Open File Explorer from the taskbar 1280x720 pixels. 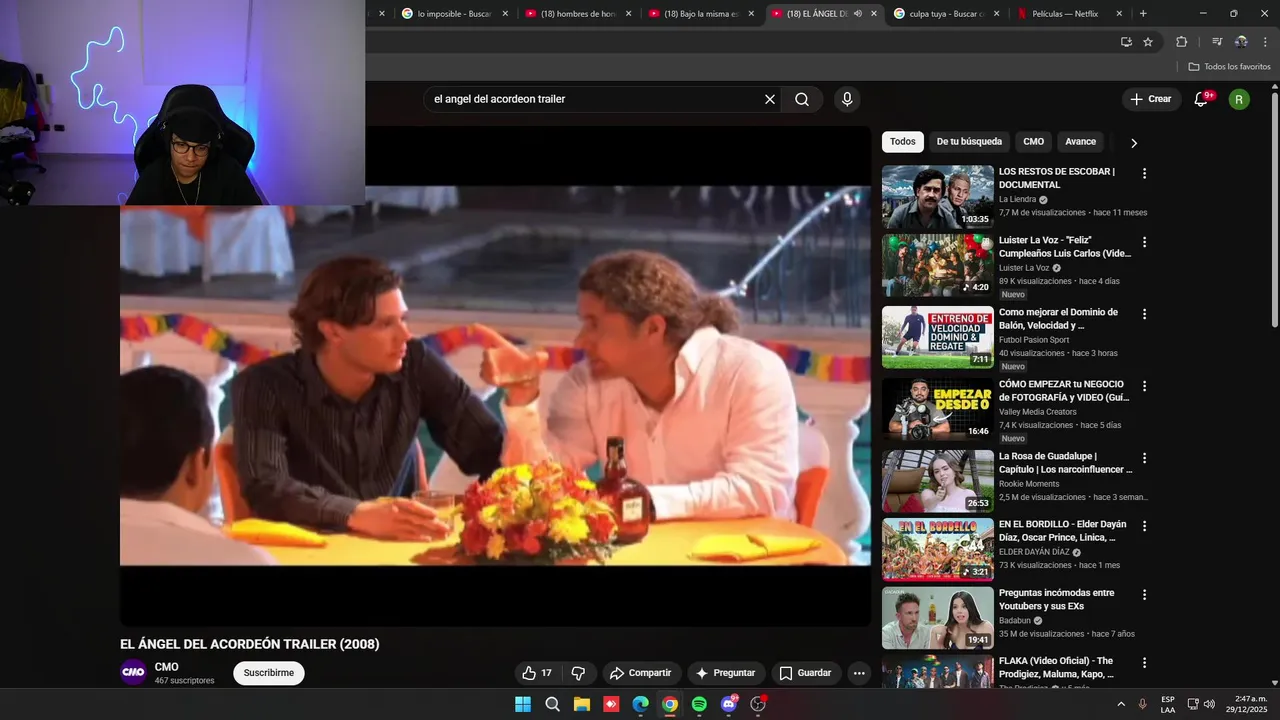pyautogui.click(x=582, y=704)
